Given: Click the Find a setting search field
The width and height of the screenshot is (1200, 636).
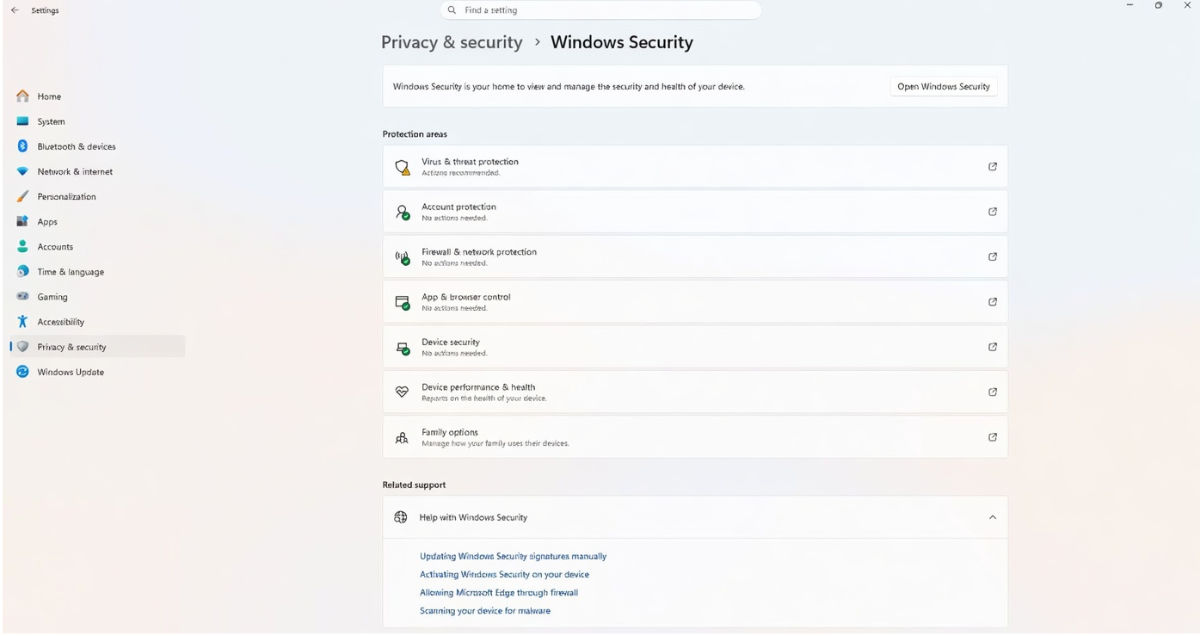Looking at the screenshot, I should tap(601, 10).
